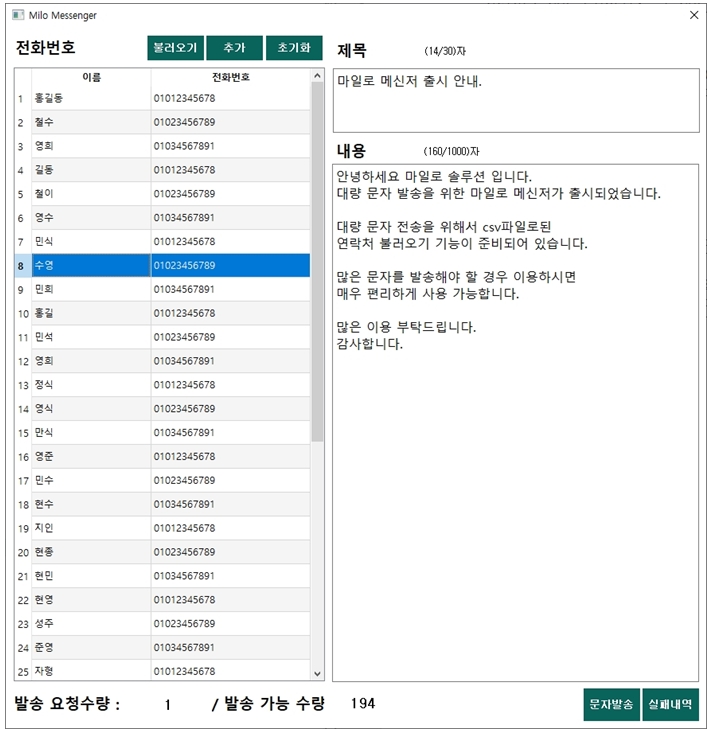Select row 1 contact 홍길동
The height and width of the screenshot is (730, 710).
coord(90,98)
